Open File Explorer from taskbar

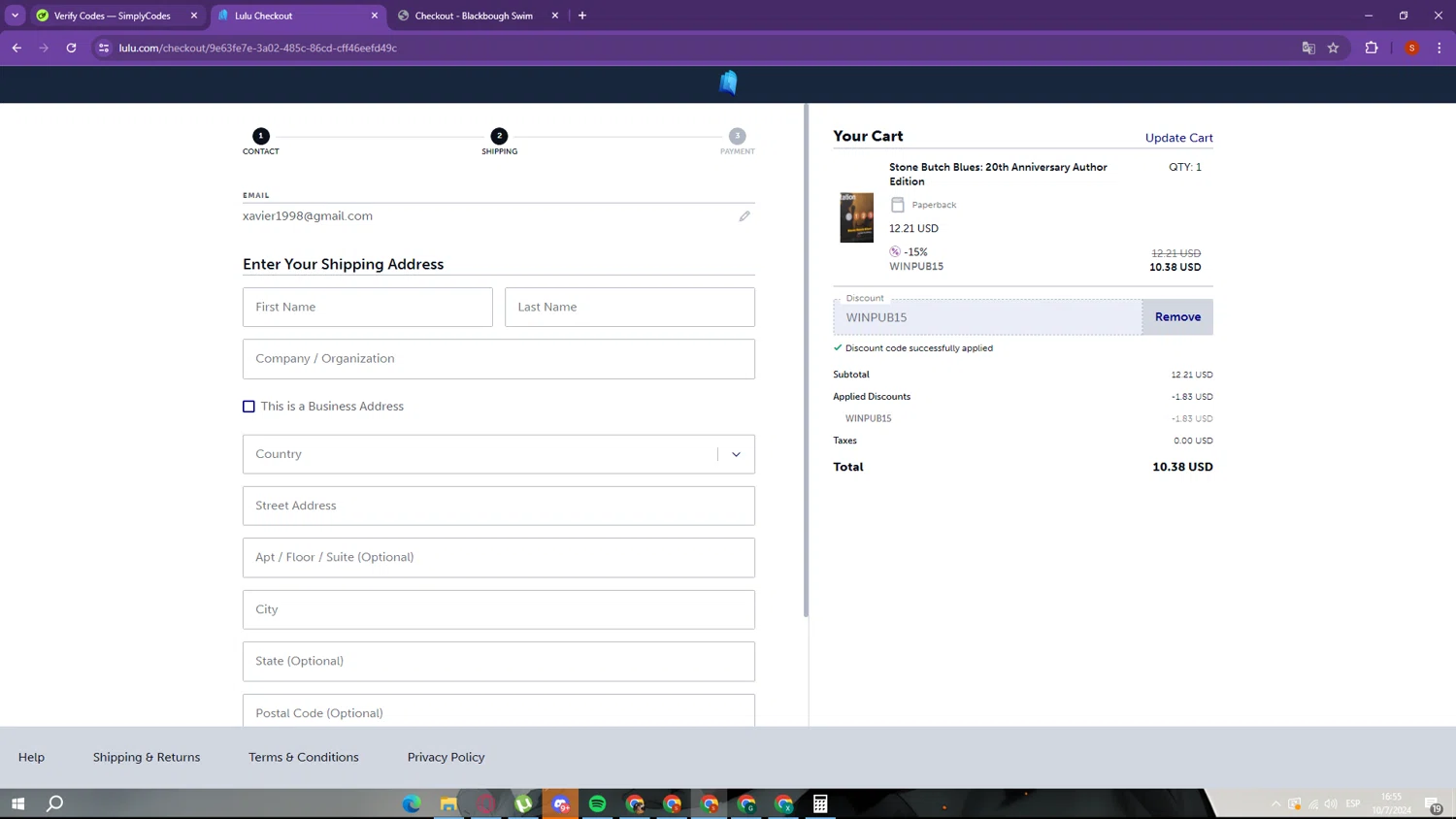[448, 803]
